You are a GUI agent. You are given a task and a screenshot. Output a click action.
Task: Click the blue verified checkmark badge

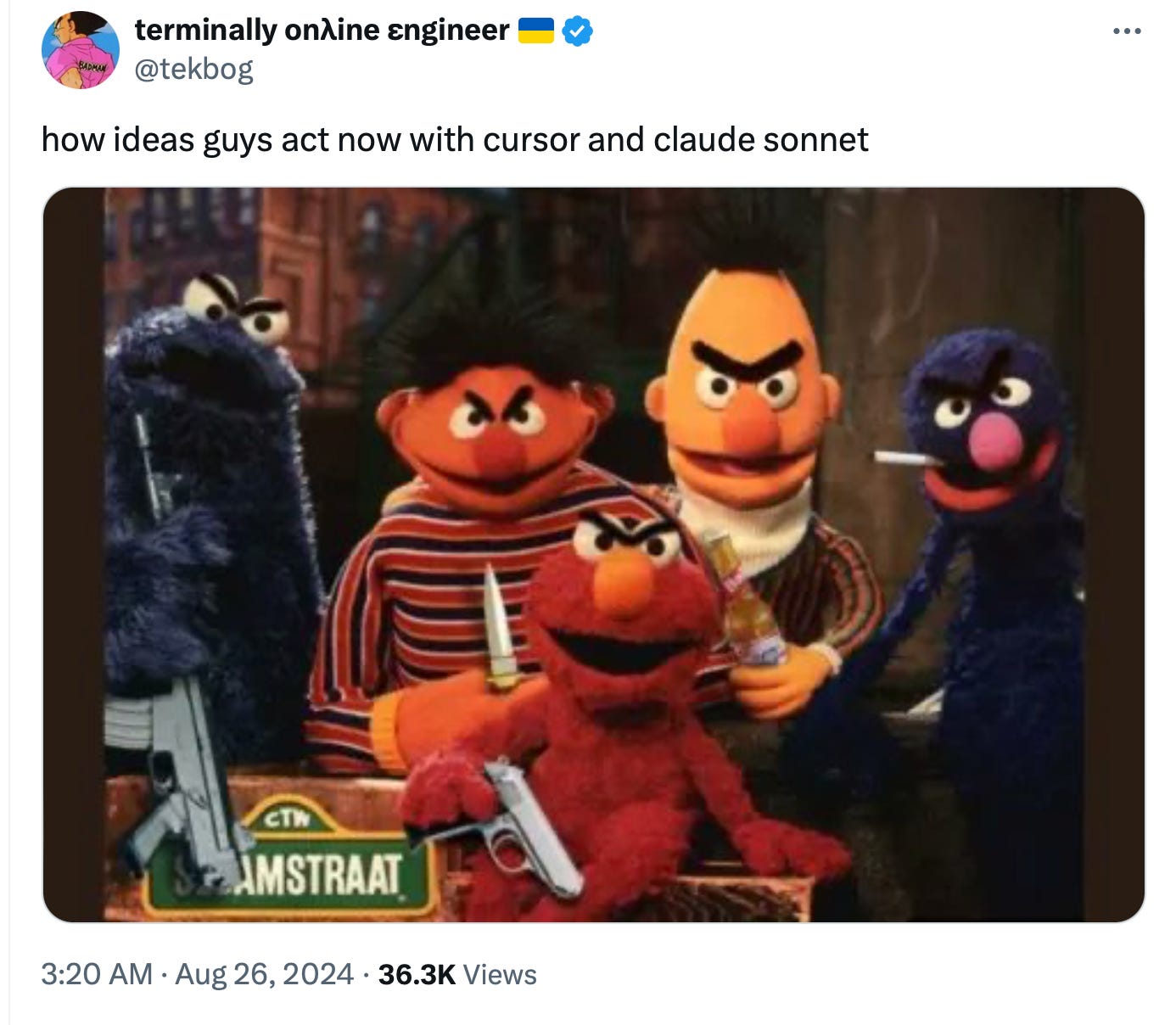point(578,31)
